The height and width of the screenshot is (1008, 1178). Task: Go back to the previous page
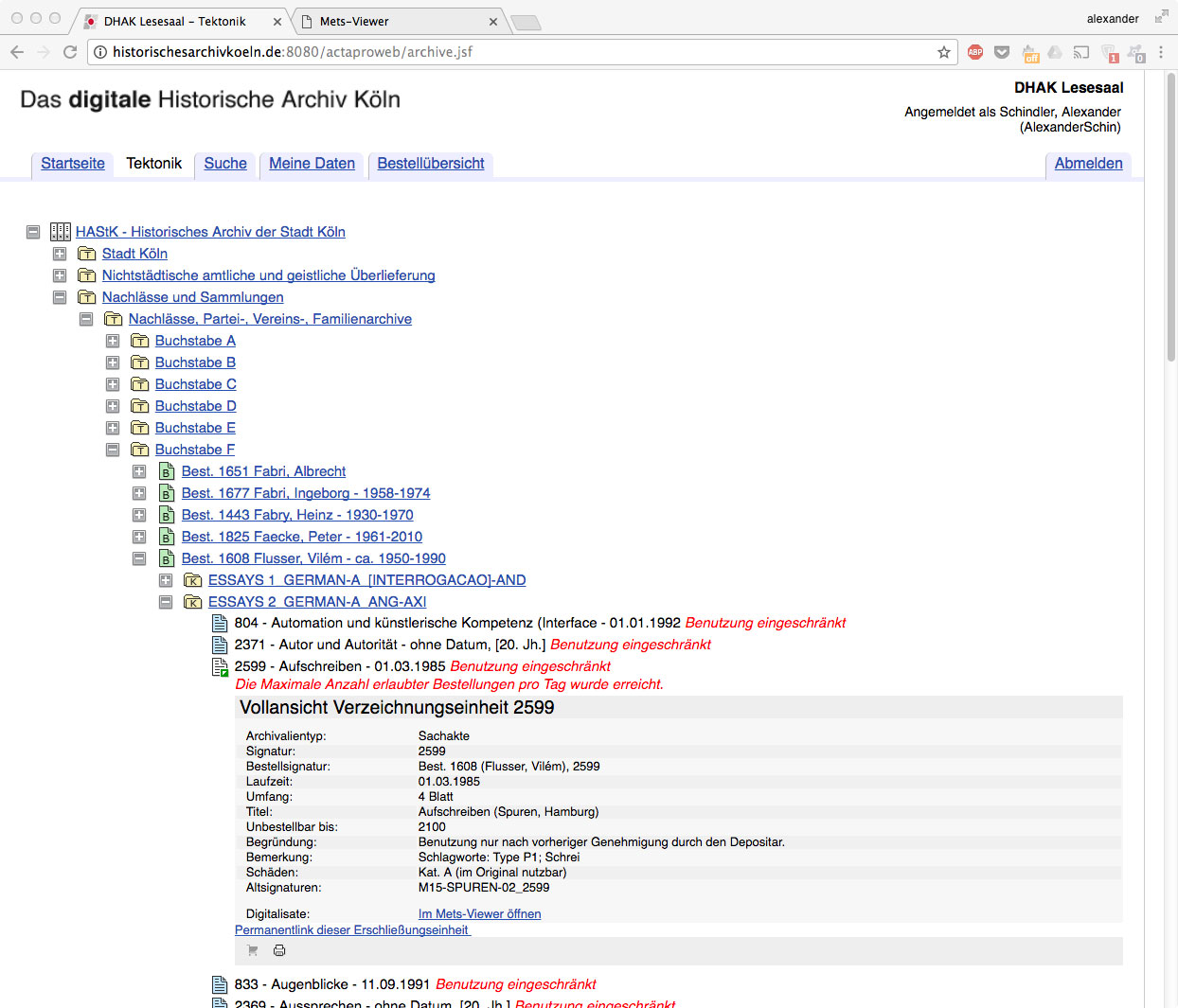[17, 52]
